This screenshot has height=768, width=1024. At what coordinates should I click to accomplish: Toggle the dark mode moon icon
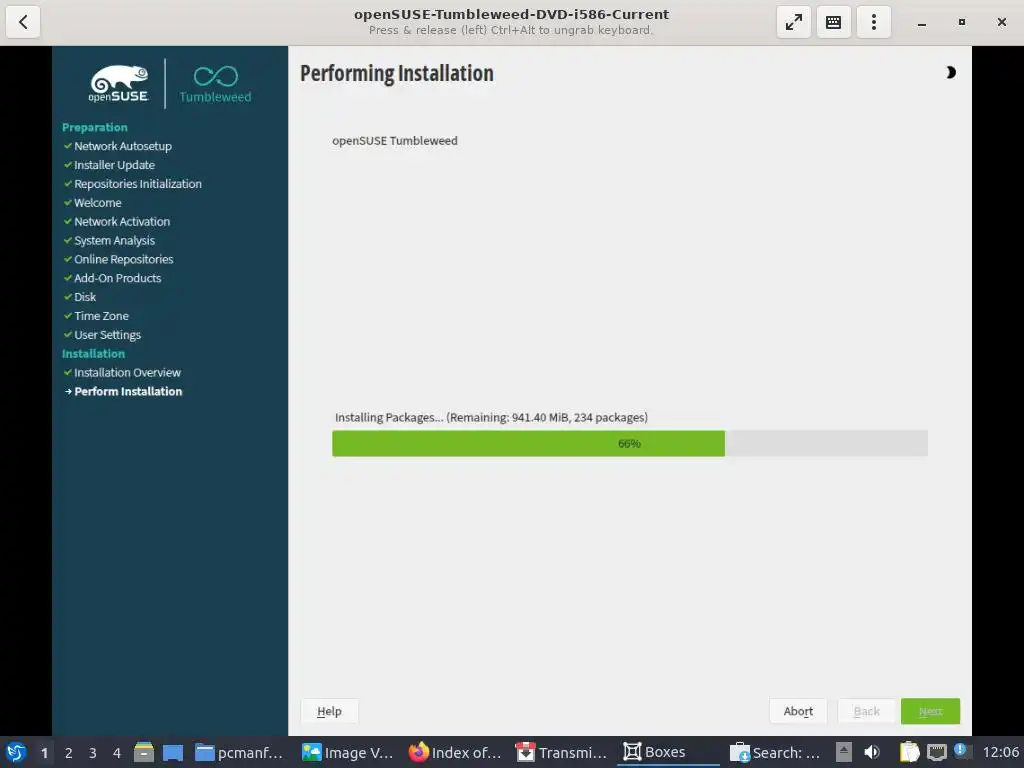[x=951, y=72]
